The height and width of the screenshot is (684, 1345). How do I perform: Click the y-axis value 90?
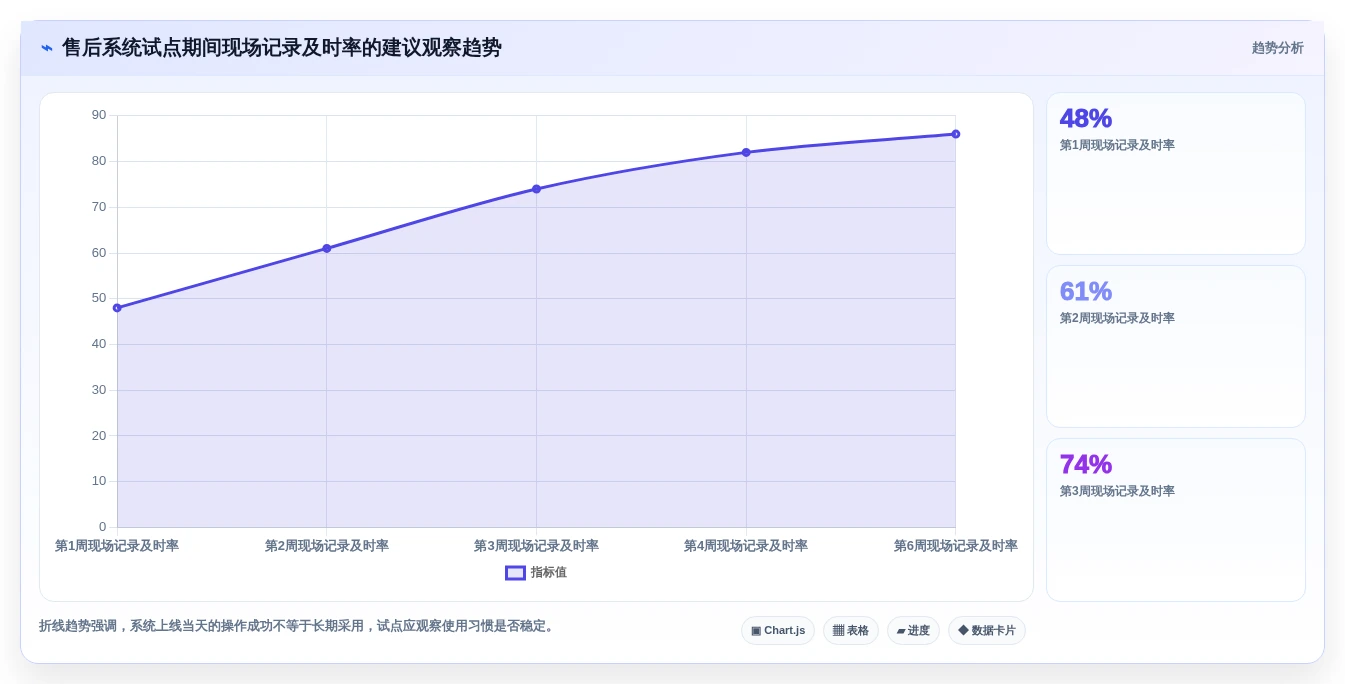click(x=99, y=115)
